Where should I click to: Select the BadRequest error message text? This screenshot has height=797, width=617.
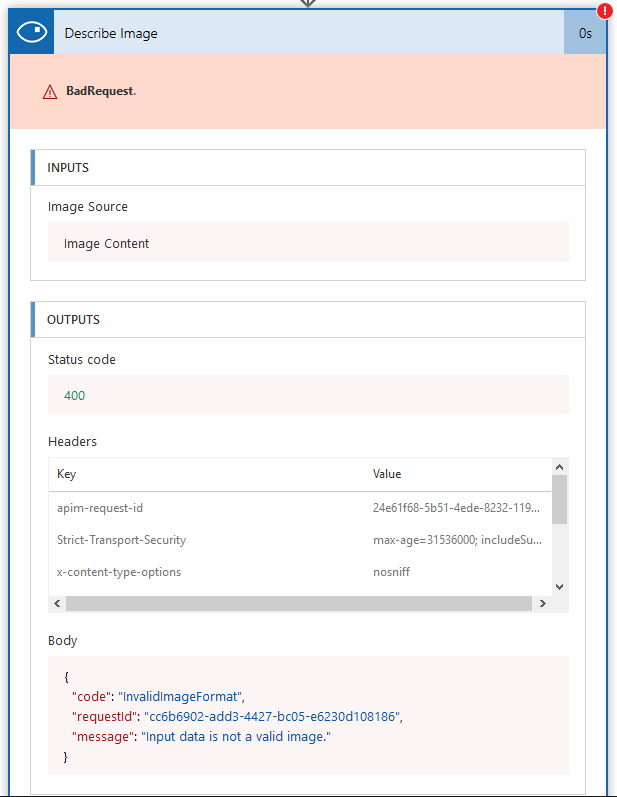pos(107,91)
